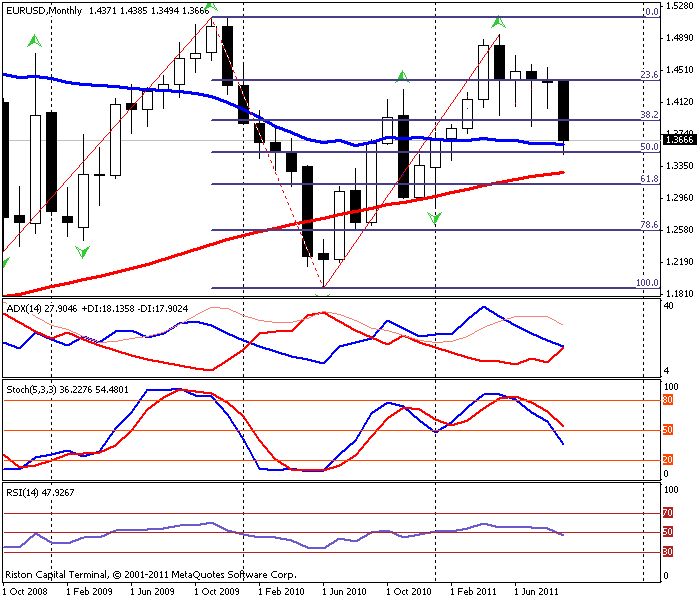The width and height of the screenshot is (700, 600).
Task: Select the Fibonacci 0.0 level label
Action: pos(652,12)
